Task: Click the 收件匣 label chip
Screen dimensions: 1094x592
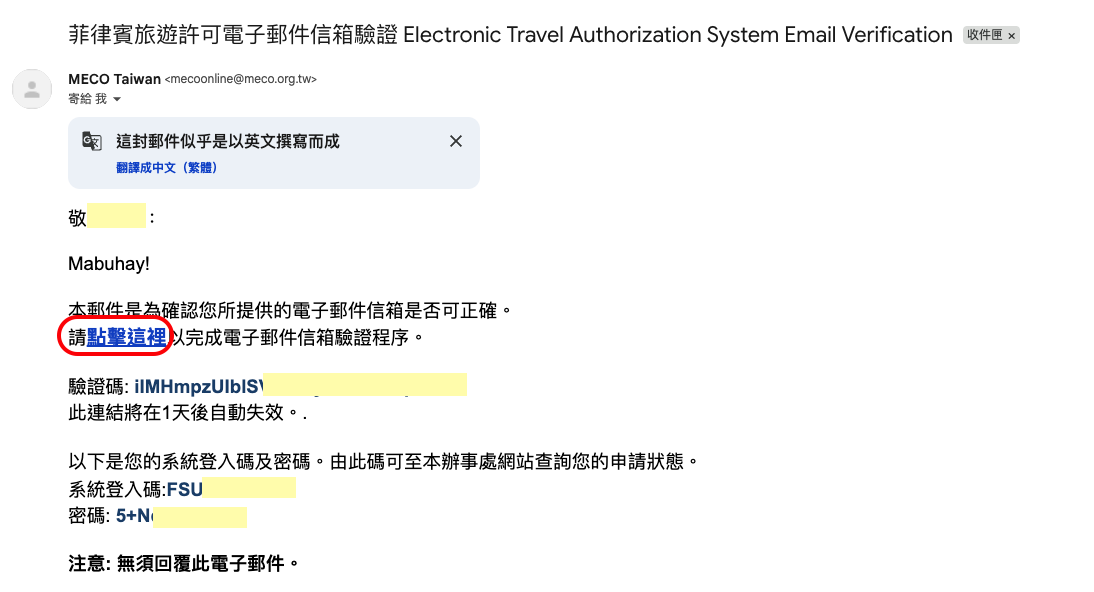Action: point(984,36)
